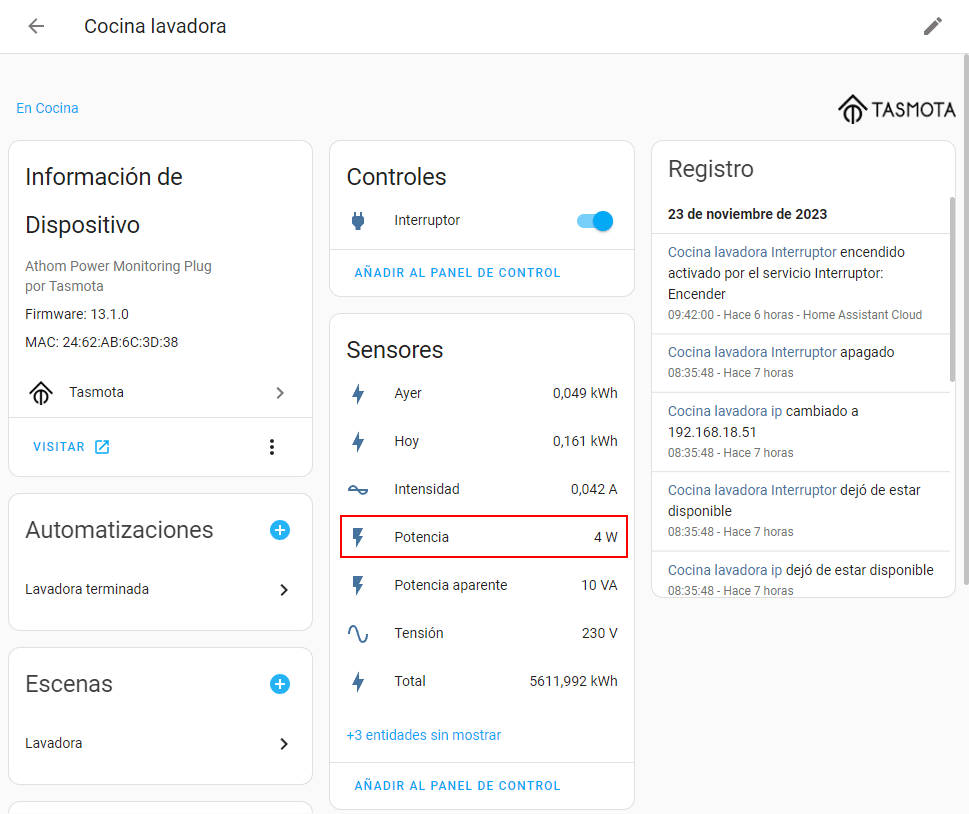This screenshot has height=814, width=969.
Task: Show the +3 entidades sin mostrar
Action: coord(424,735)
